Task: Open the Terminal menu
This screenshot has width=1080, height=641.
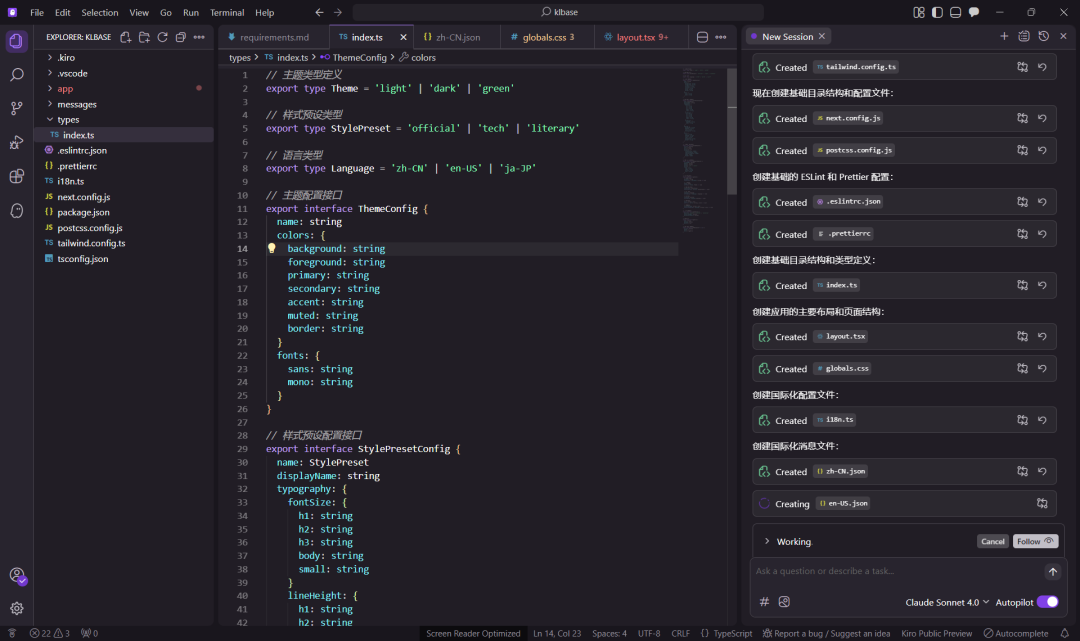Action: tap(227, 13)
